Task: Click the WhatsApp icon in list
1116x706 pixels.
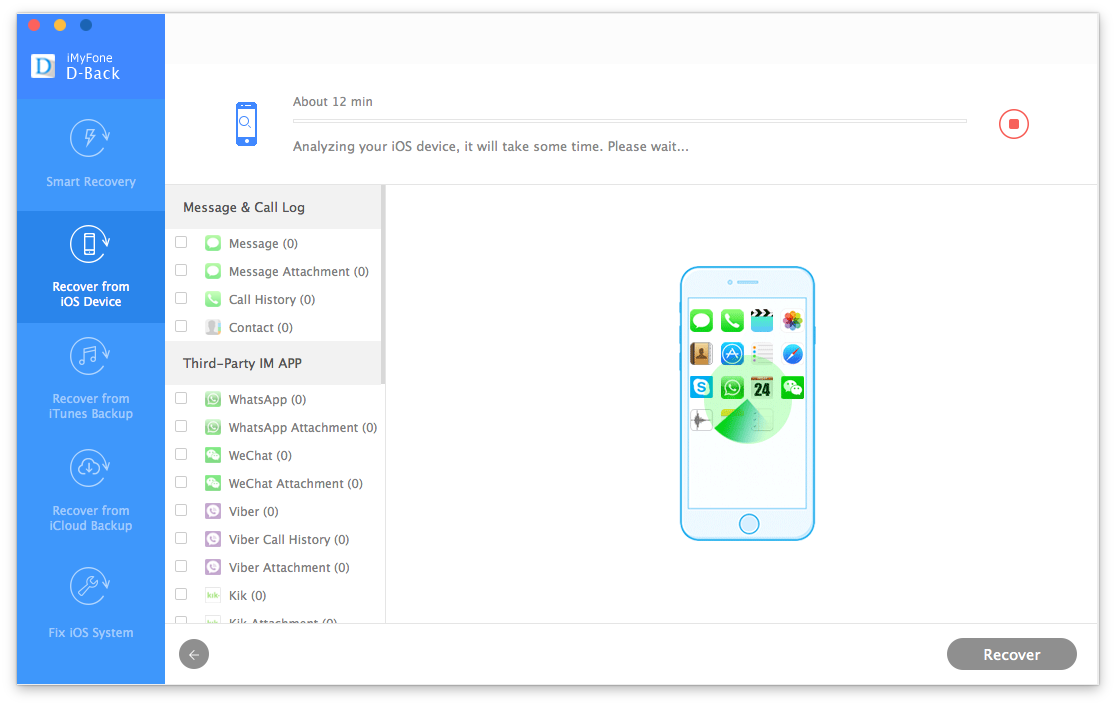Action: pyautogui.click(x=213, y=399)
